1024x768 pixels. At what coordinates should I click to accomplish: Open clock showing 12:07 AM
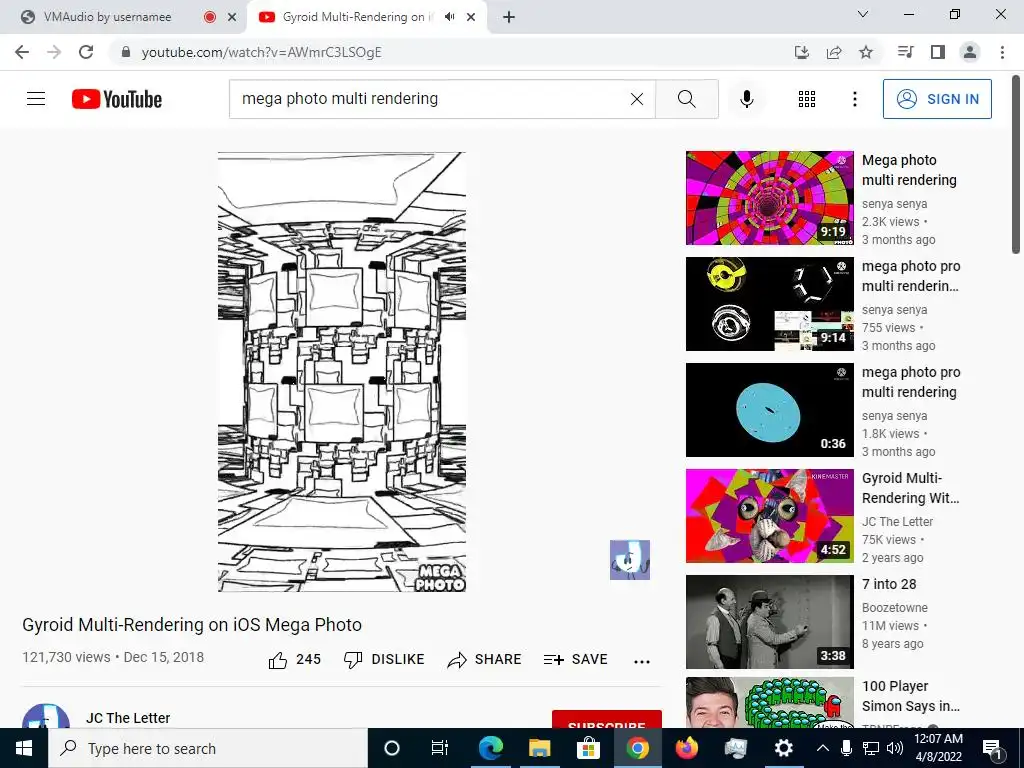pyautogui.click(x=938, y=748)
